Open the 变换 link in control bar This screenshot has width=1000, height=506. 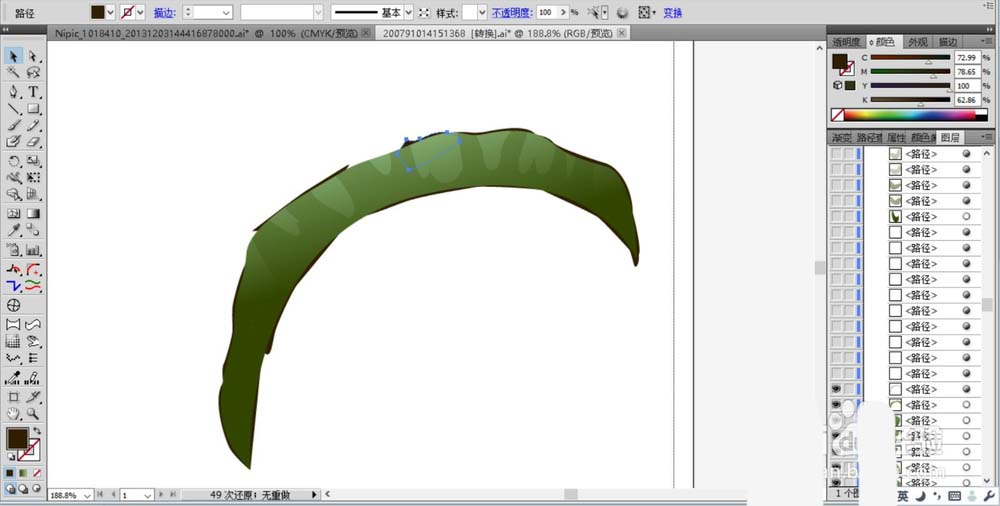pos(672,12)
